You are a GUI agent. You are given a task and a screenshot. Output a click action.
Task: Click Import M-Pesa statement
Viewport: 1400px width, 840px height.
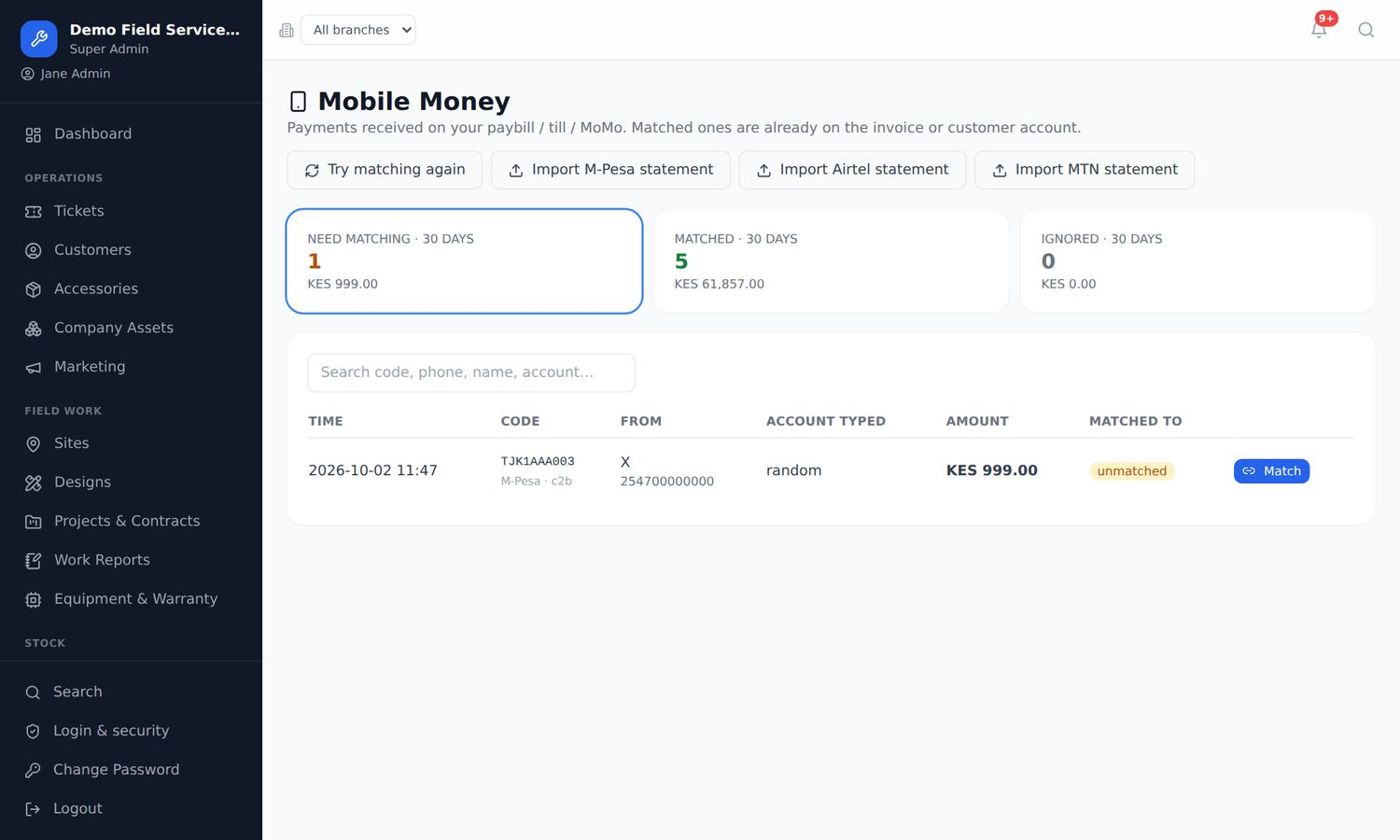611,170
